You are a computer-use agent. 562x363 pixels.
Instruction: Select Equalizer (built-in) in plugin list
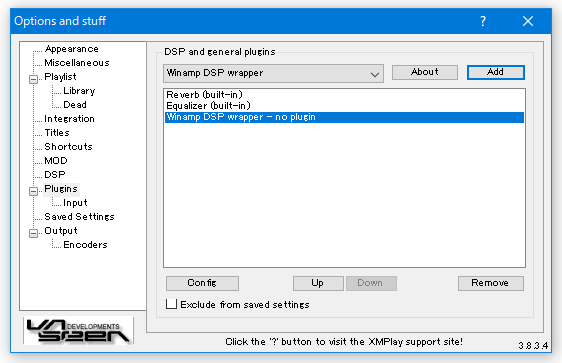point(344,106)
